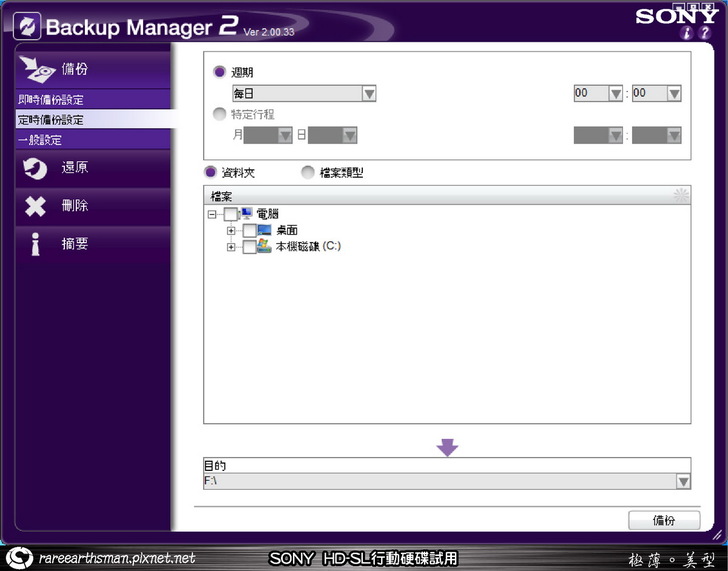
Task: Check the 桌面 folder checkbox
Action: [x=249, y=231]
